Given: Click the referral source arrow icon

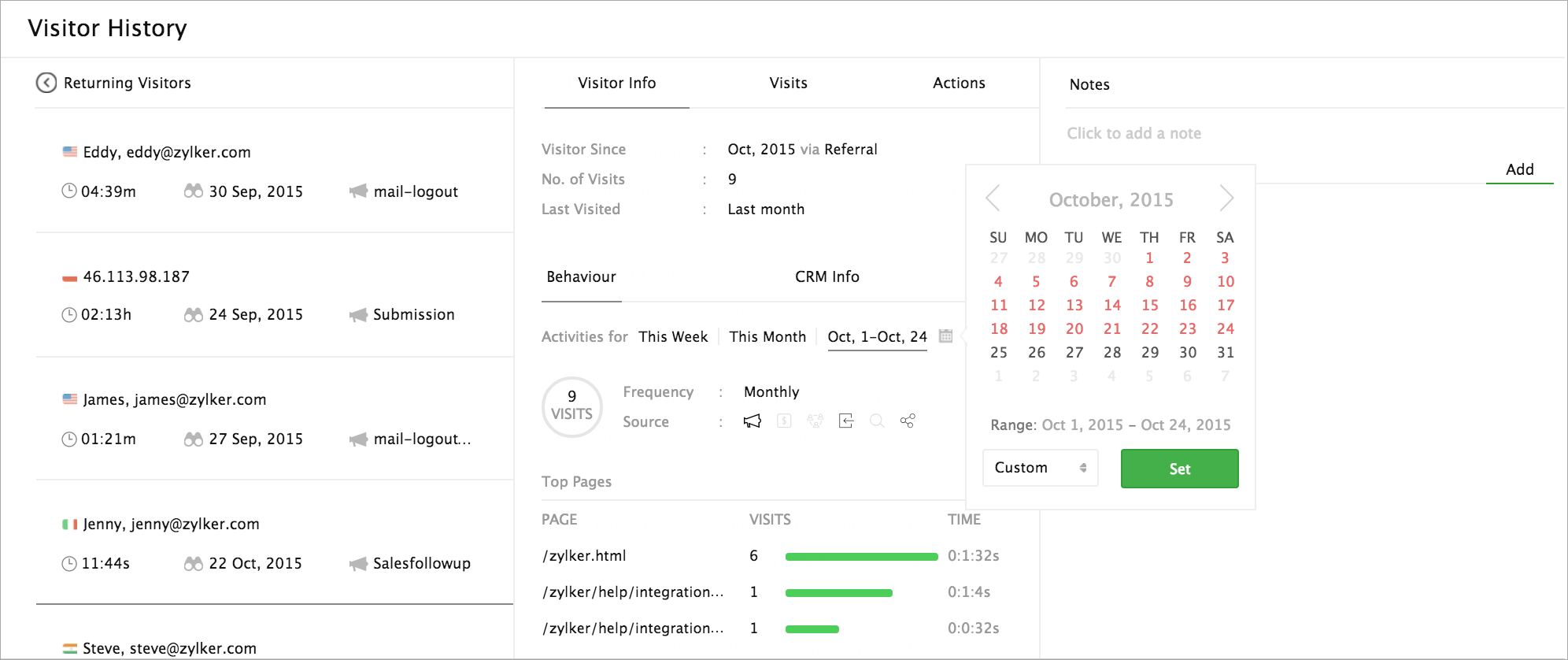Looking at the screenshot, I should click(x=846, y=421).
